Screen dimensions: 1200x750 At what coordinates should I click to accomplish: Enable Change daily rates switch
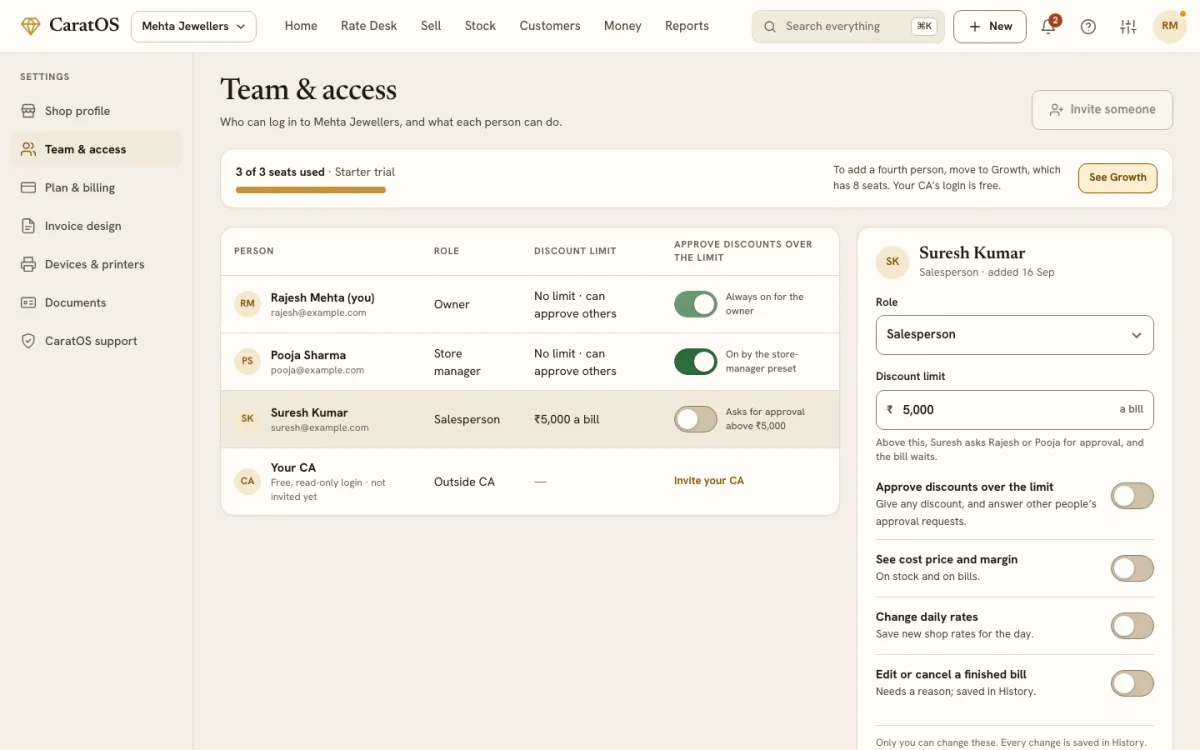(x=1132, y=626)
